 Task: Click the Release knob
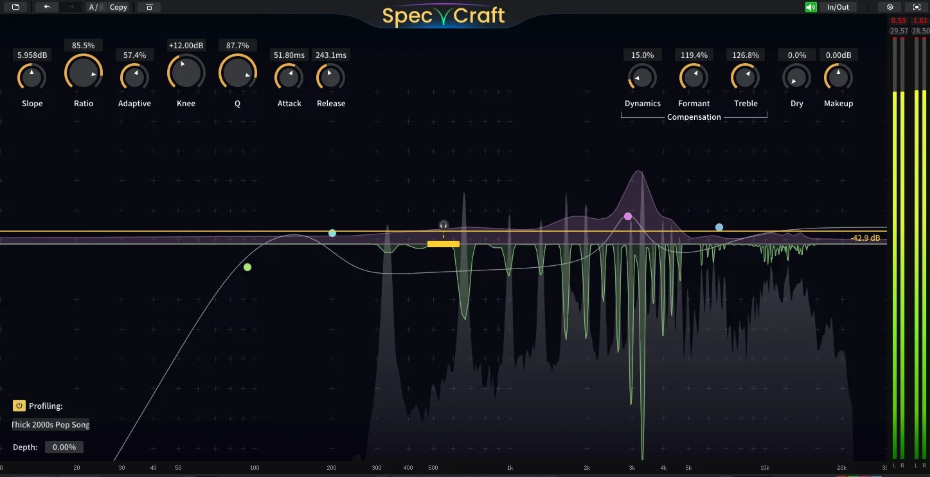click(330, 77)
